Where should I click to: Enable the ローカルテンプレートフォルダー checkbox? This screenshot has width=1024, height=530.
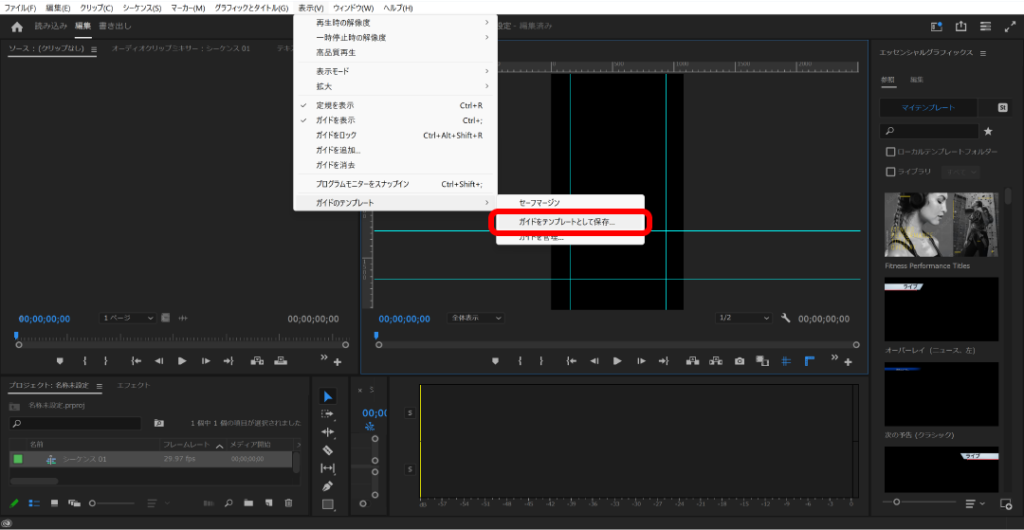(x=890, y=152)
